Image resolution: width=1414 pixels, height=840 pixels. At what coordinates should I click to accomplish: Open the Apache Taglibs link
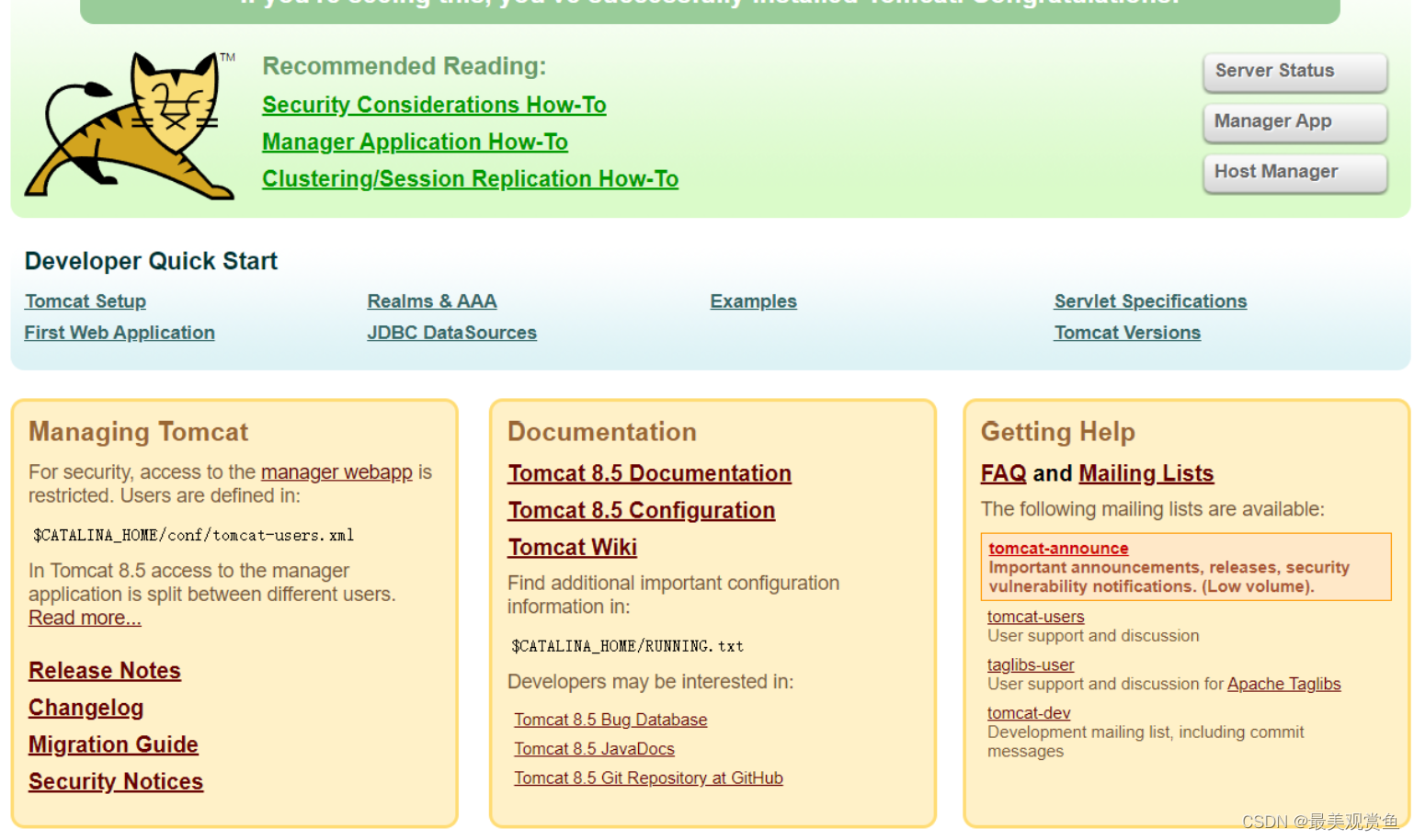click(x=1283, y=684)
